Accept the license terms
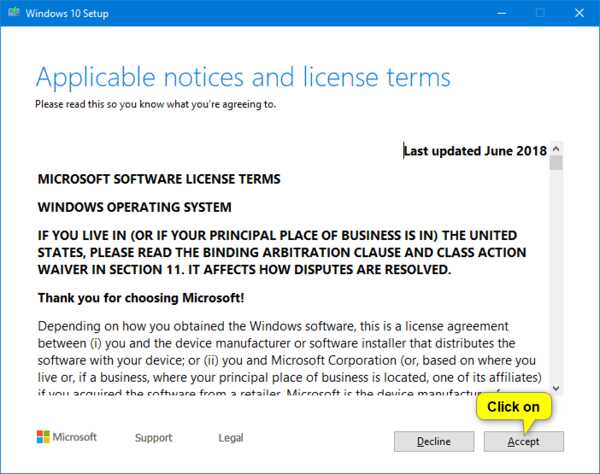The height and width of the screenshot is (474, 600). click(524, 441)
